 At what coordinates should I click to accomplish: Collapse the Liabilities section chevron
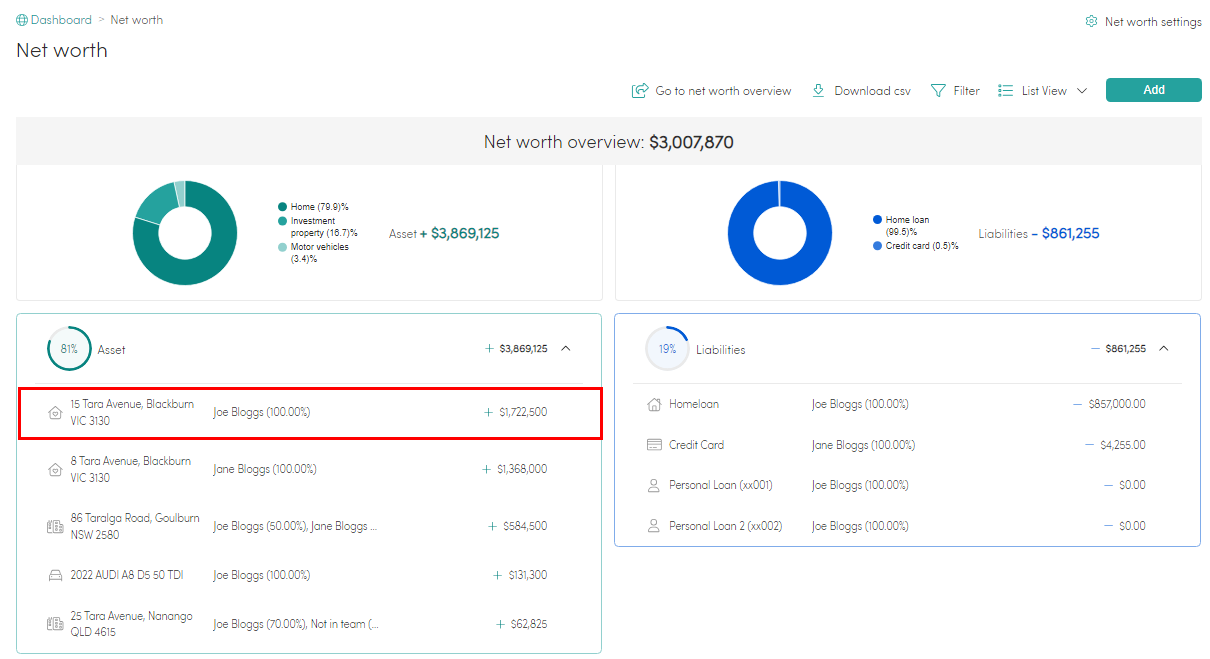click(x=1163, y=349)
